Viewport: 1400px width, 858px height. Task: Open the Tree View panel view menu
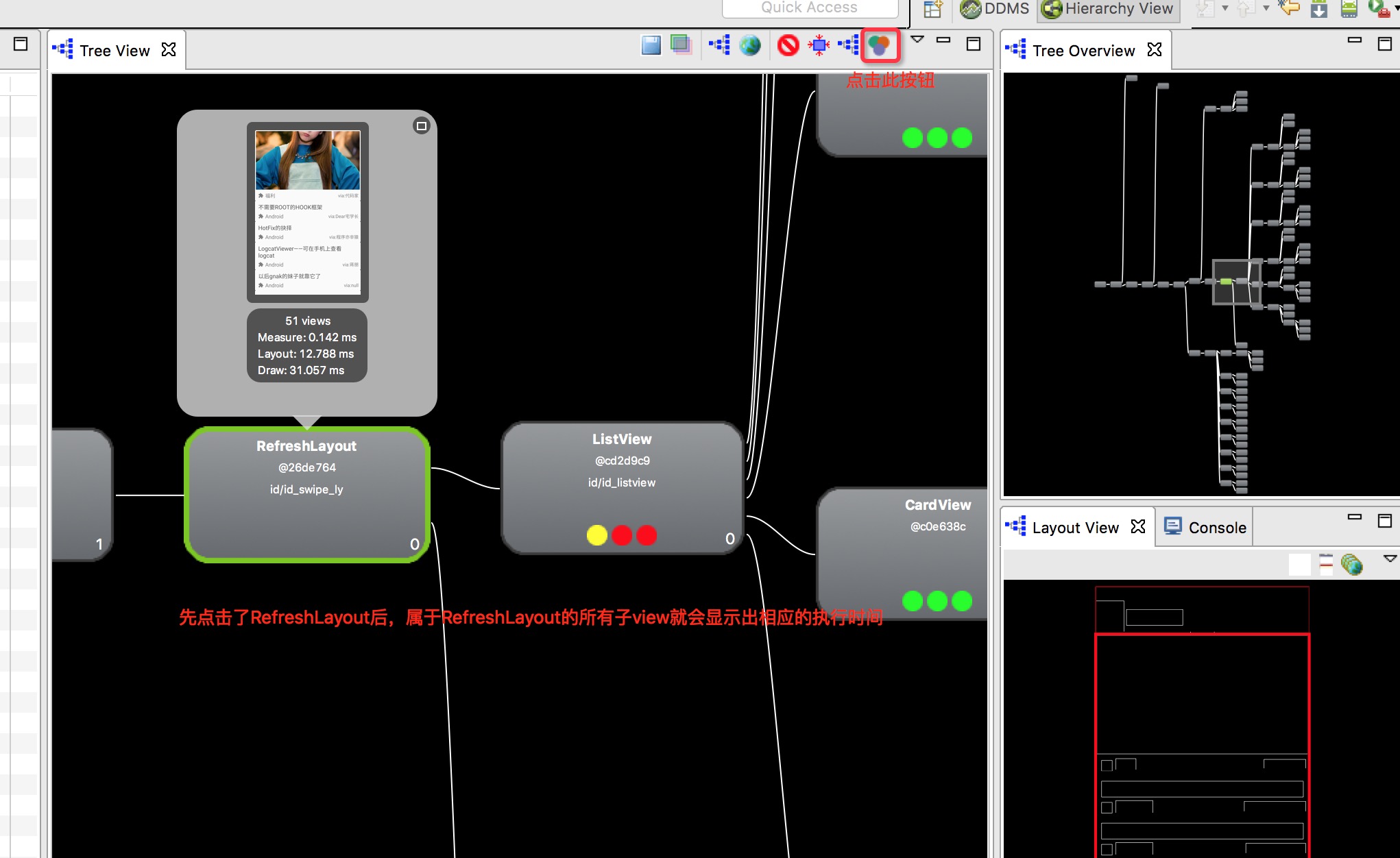click(x=917, y=39)
